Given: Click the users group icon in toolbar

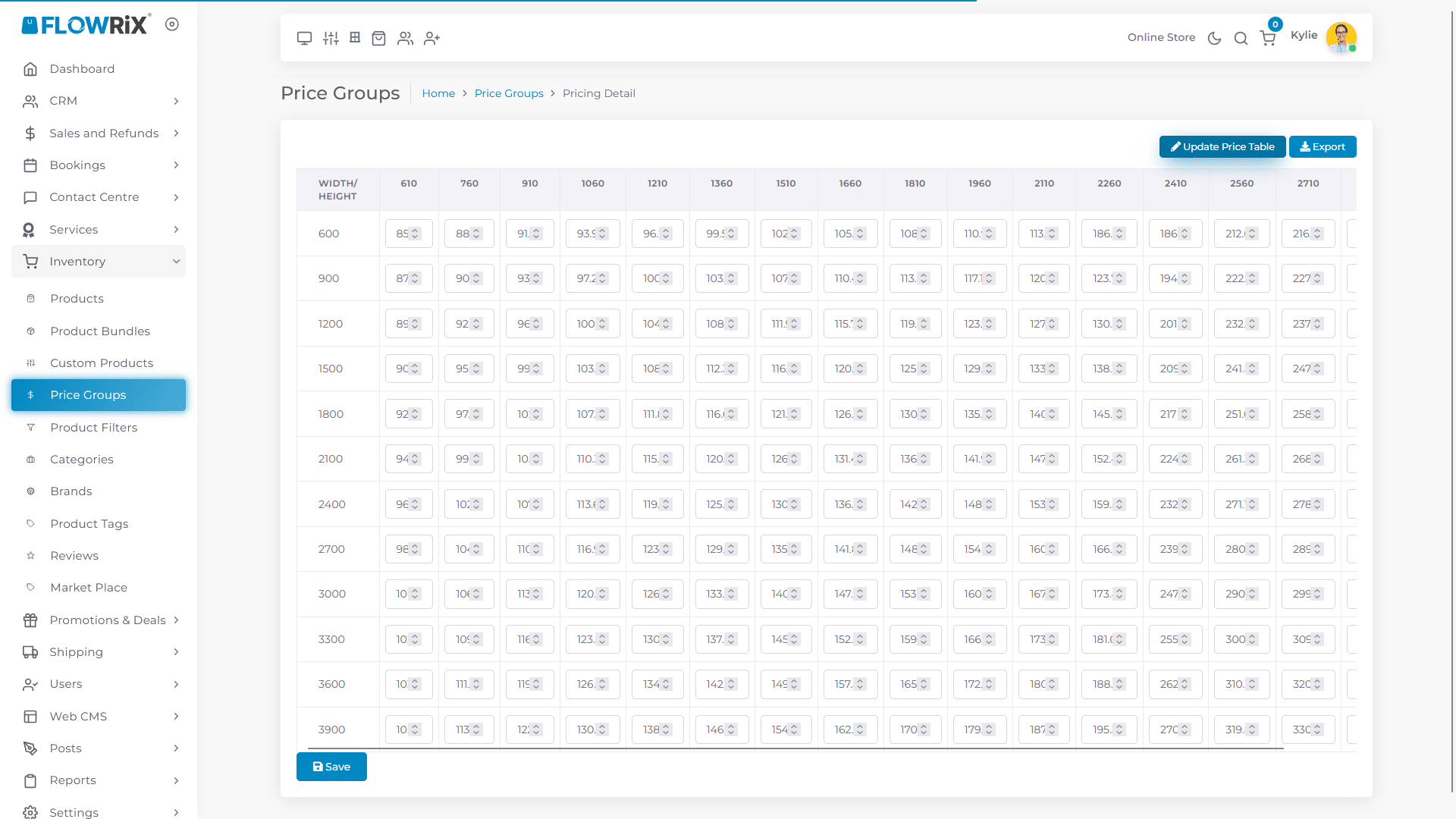Looking at the screenshot, I should pos(405,38).
